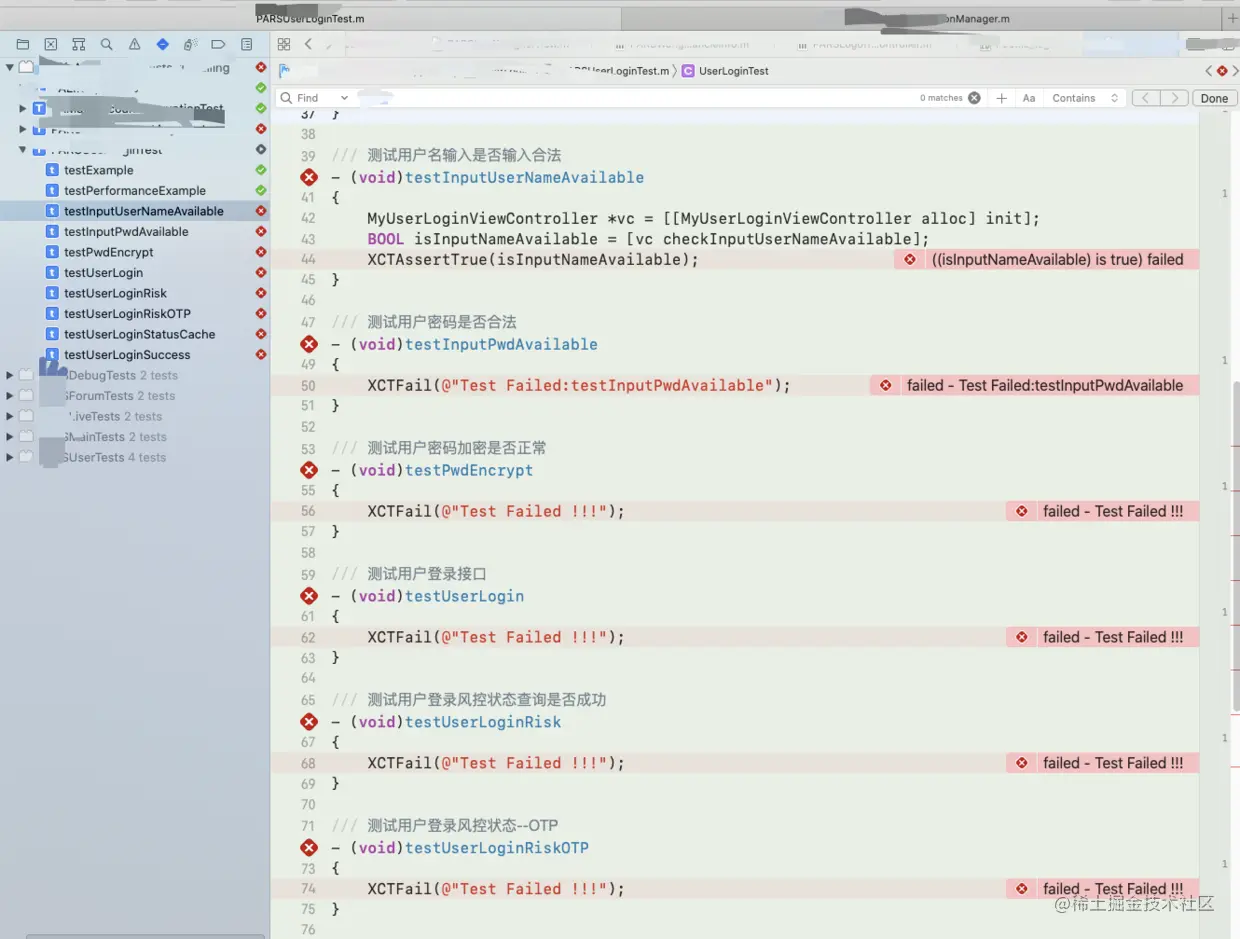Go to next find match arrow

click(x=1175, y=98)
